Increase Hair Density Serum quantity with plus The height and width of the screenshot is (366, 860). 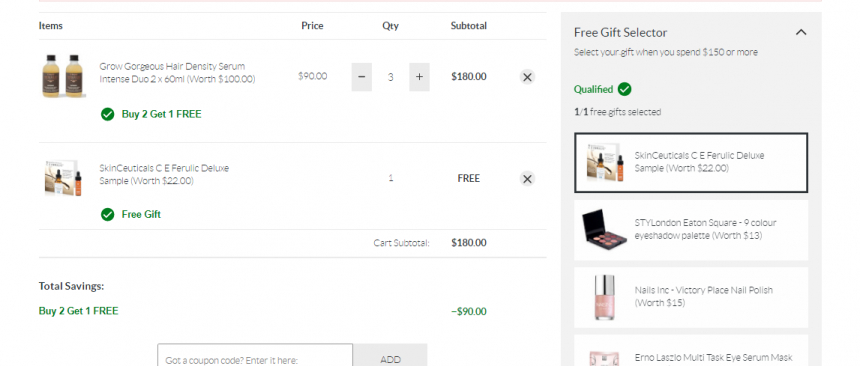[x=419, y=77]
